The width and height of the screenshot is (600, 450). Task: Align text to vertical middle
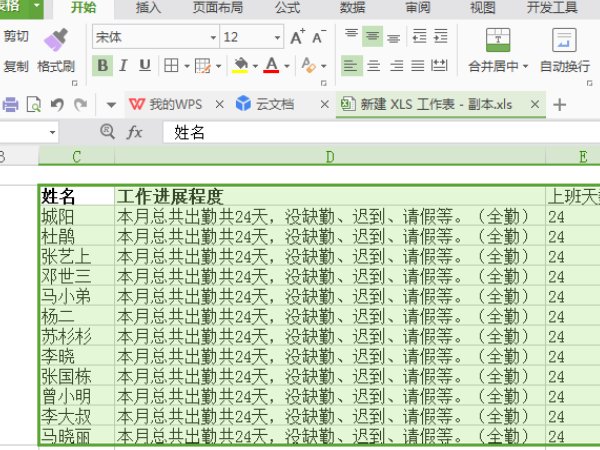372,36
